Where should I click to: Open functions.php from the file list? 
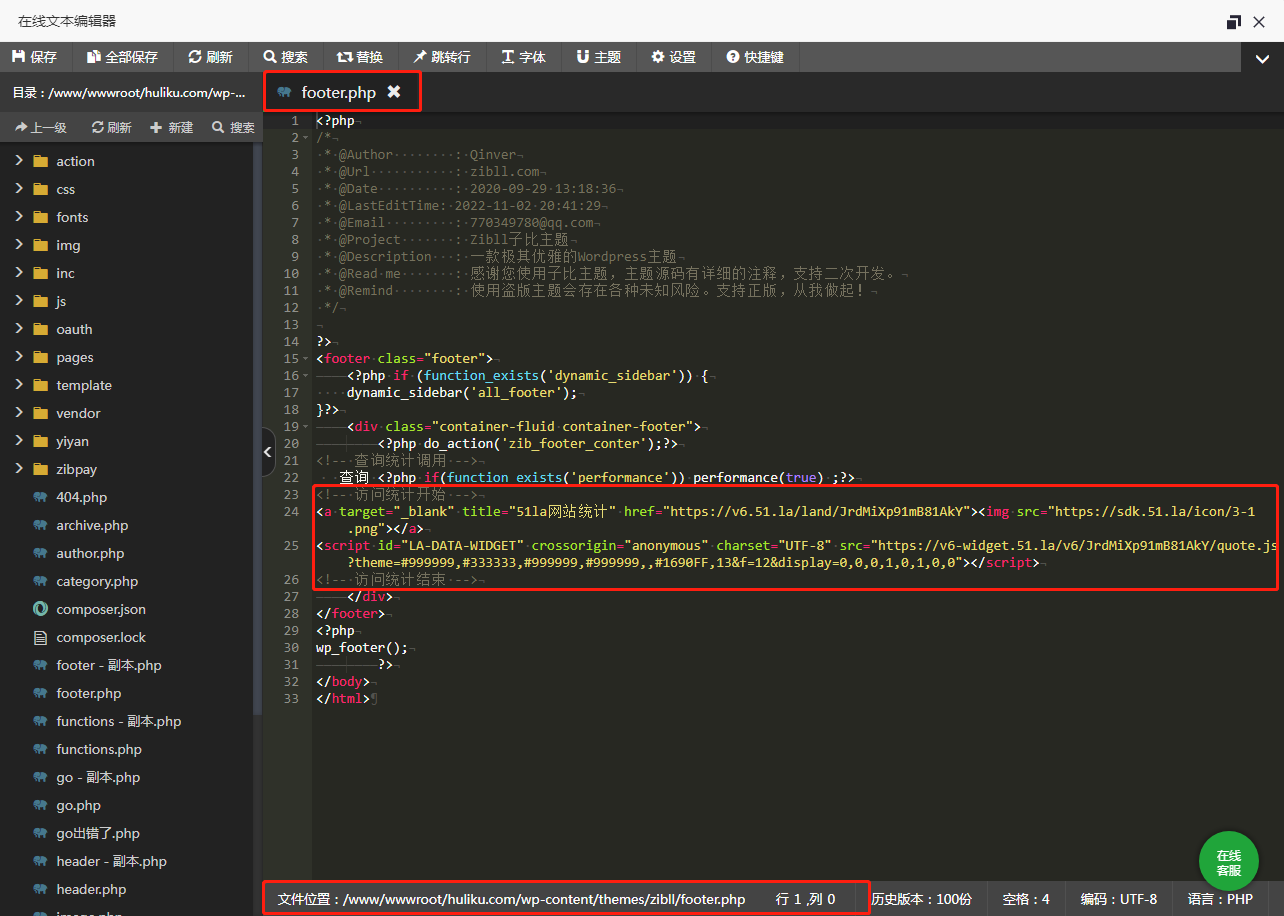tap(99, 749)
